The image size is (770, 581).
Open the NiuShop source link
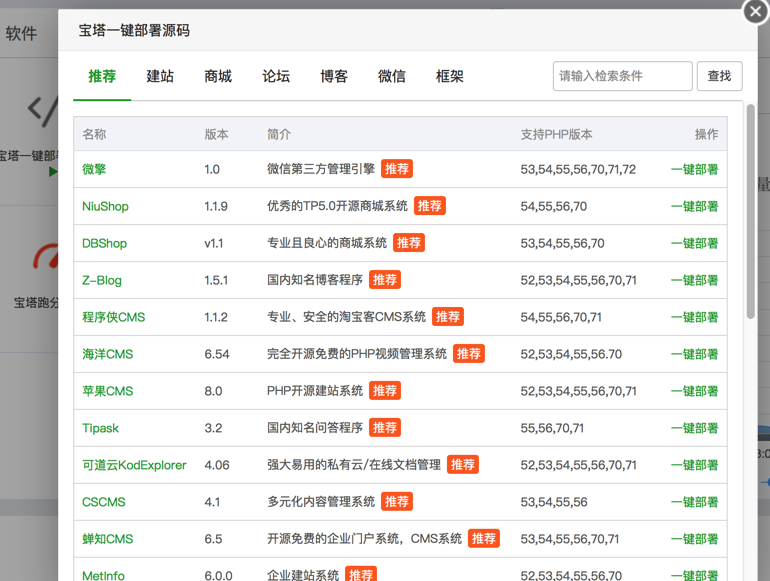pyautogui.click(x=105, y=207)
